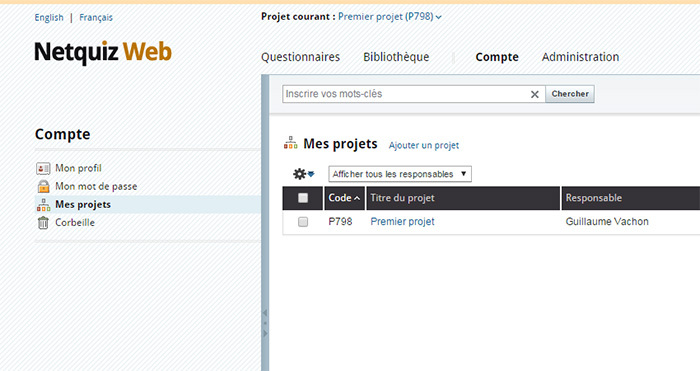This screenshot has width=700, height=371.
Task: Clear the keyword search with the X icon
Action: pos(534,94)
